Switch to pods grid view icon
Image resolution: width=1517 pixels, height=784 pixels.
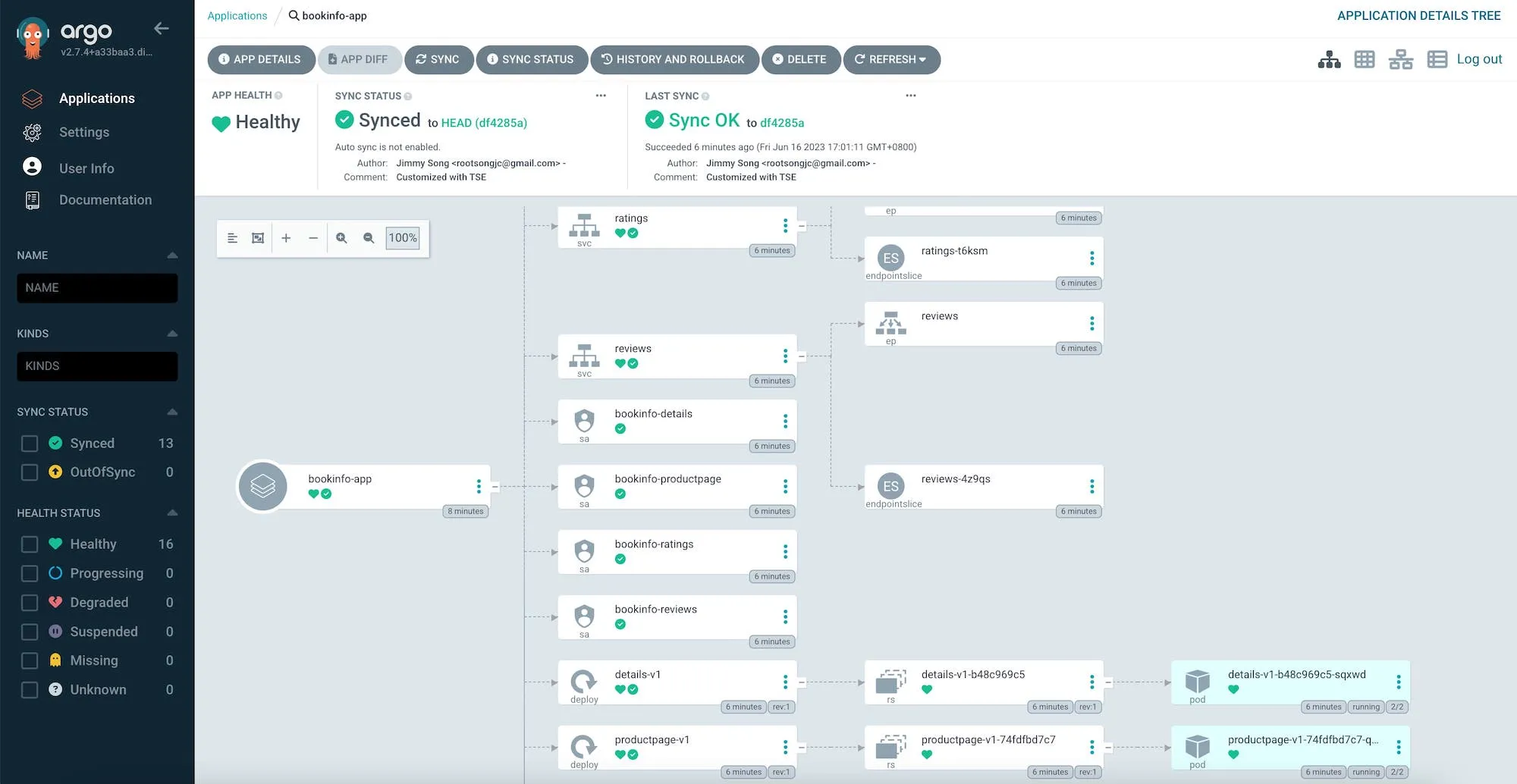[1365, 59]
